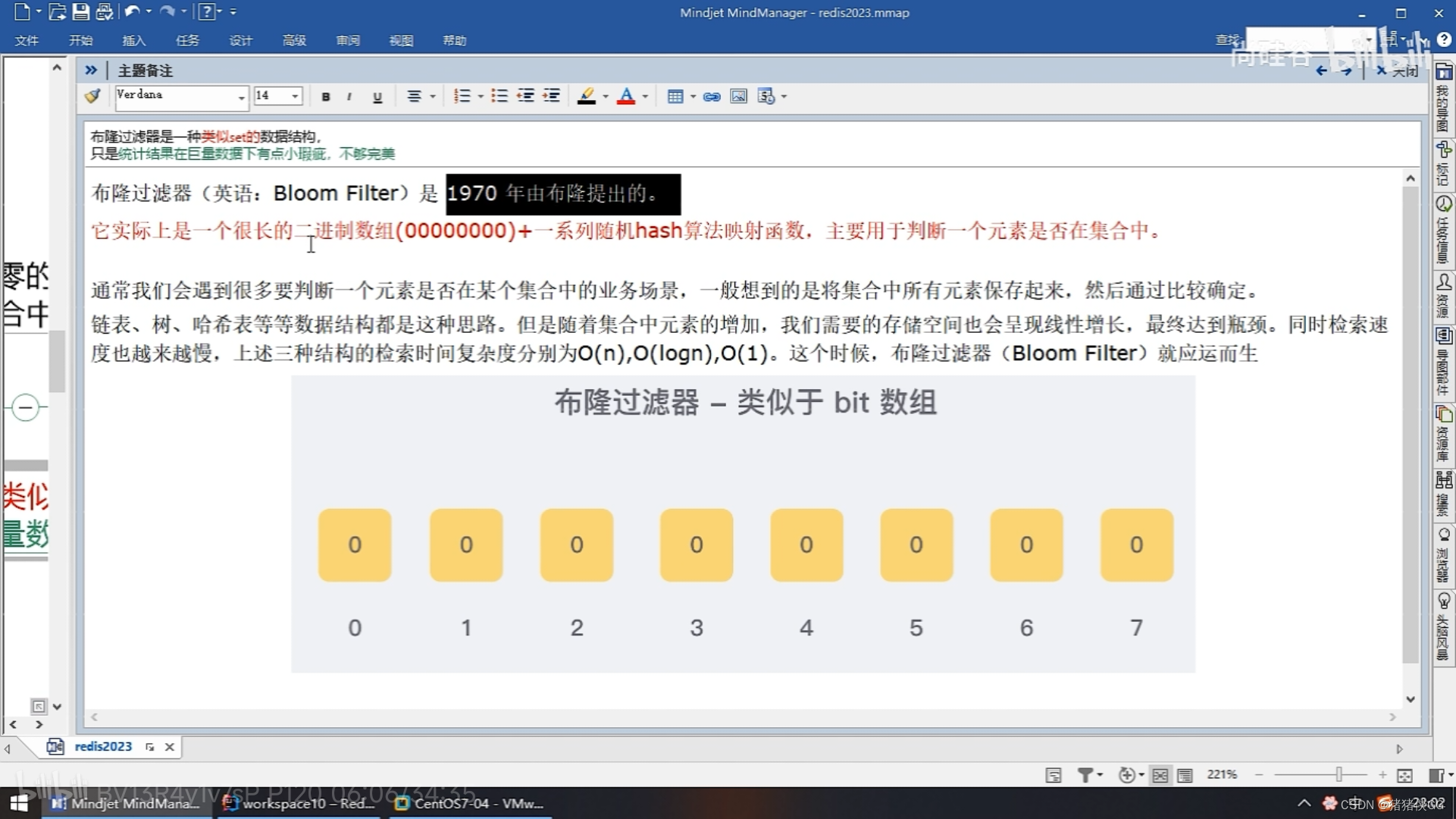1456x819 pixels.
Task: Toggle bold formatting
Action: pos(326,96)
